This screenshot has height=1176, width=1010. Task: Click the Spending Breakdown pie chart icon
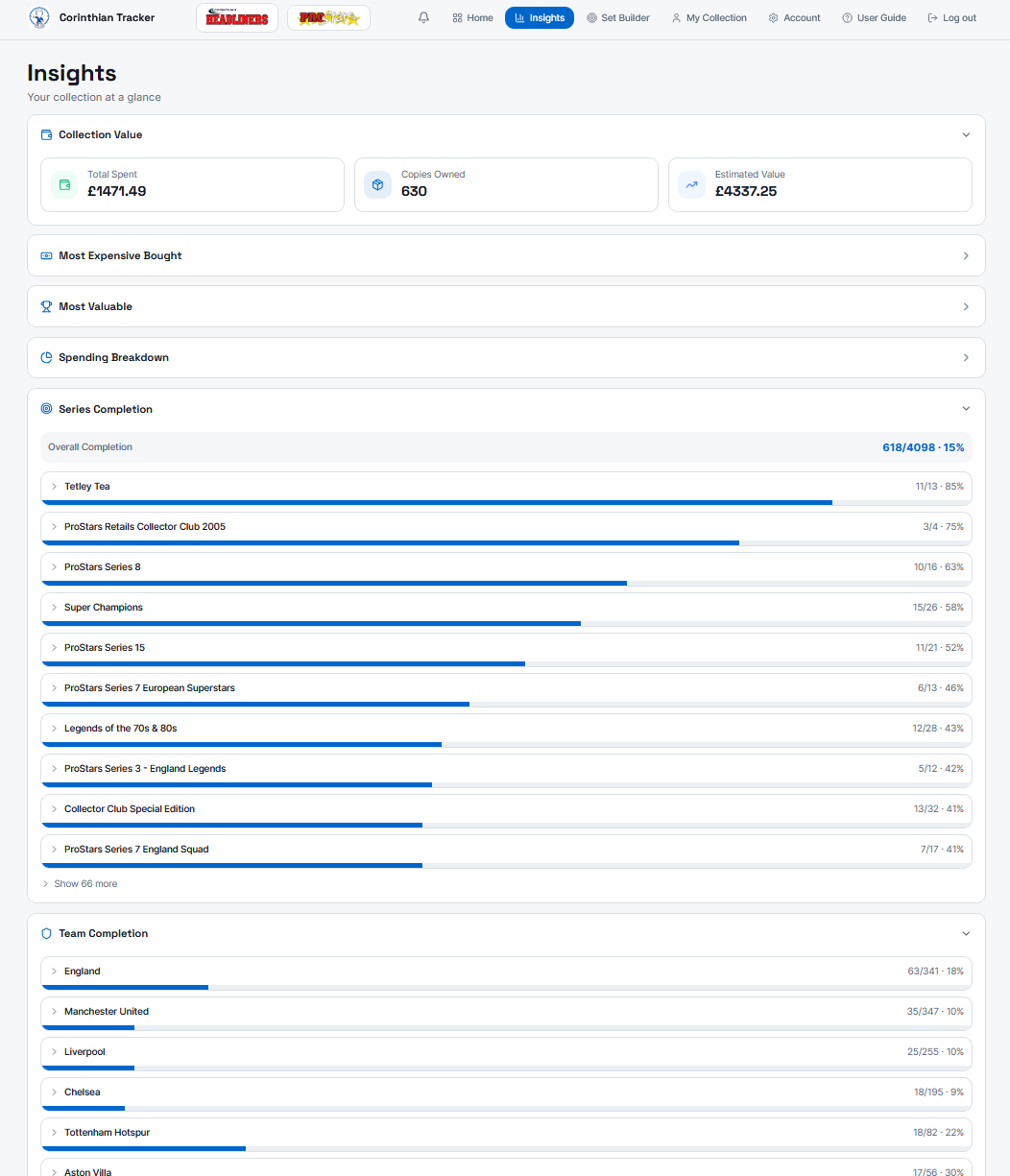point(46,357)
